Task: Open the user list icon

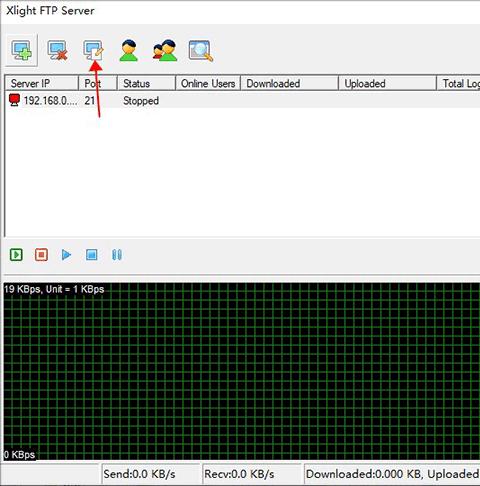Action: [129, 50]
